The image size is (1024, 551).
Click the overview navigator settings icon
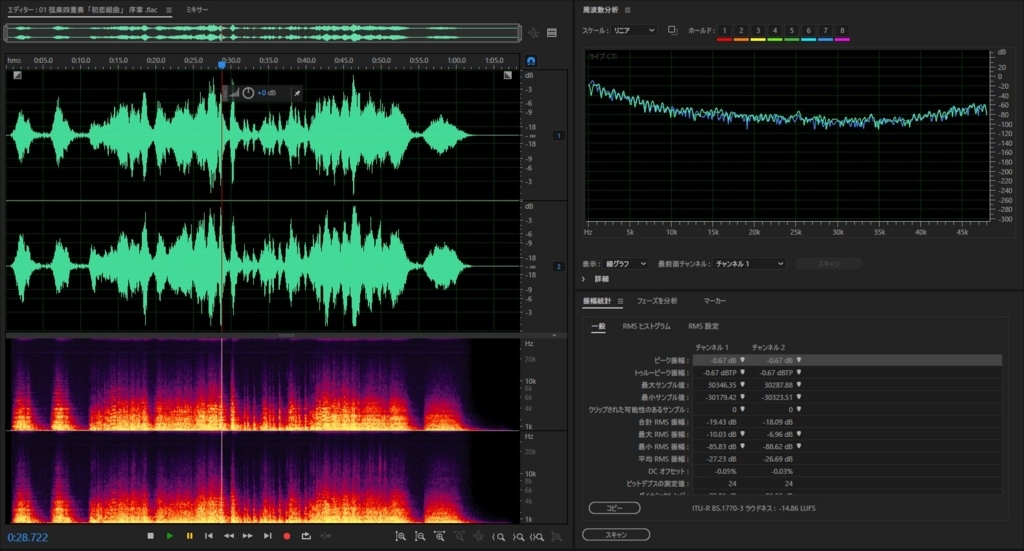(534, 33)
